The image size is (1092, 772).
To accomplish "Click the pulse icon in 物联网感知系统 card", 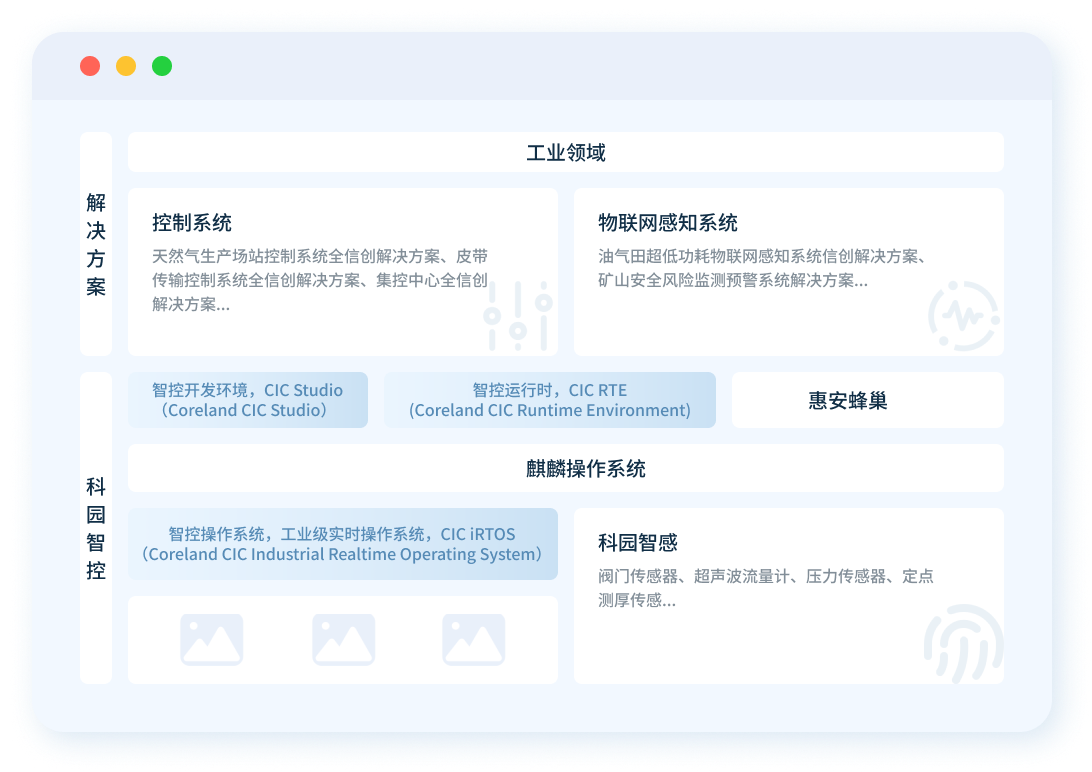I will [964, 316].
